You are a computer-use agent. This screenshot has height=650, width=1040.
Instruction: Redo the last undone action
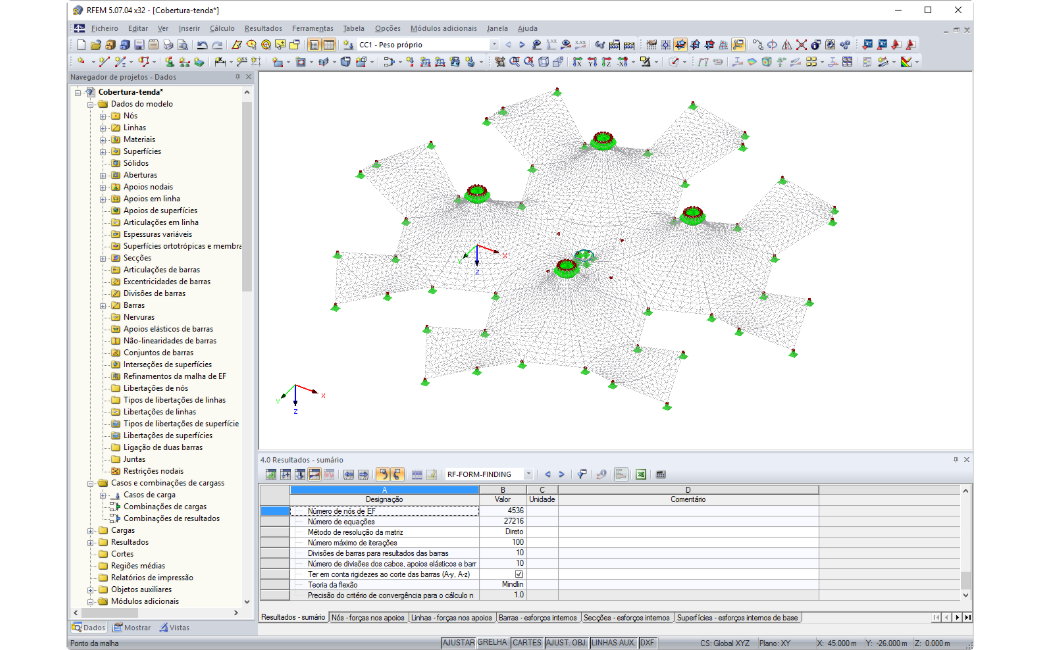[217, 44]
